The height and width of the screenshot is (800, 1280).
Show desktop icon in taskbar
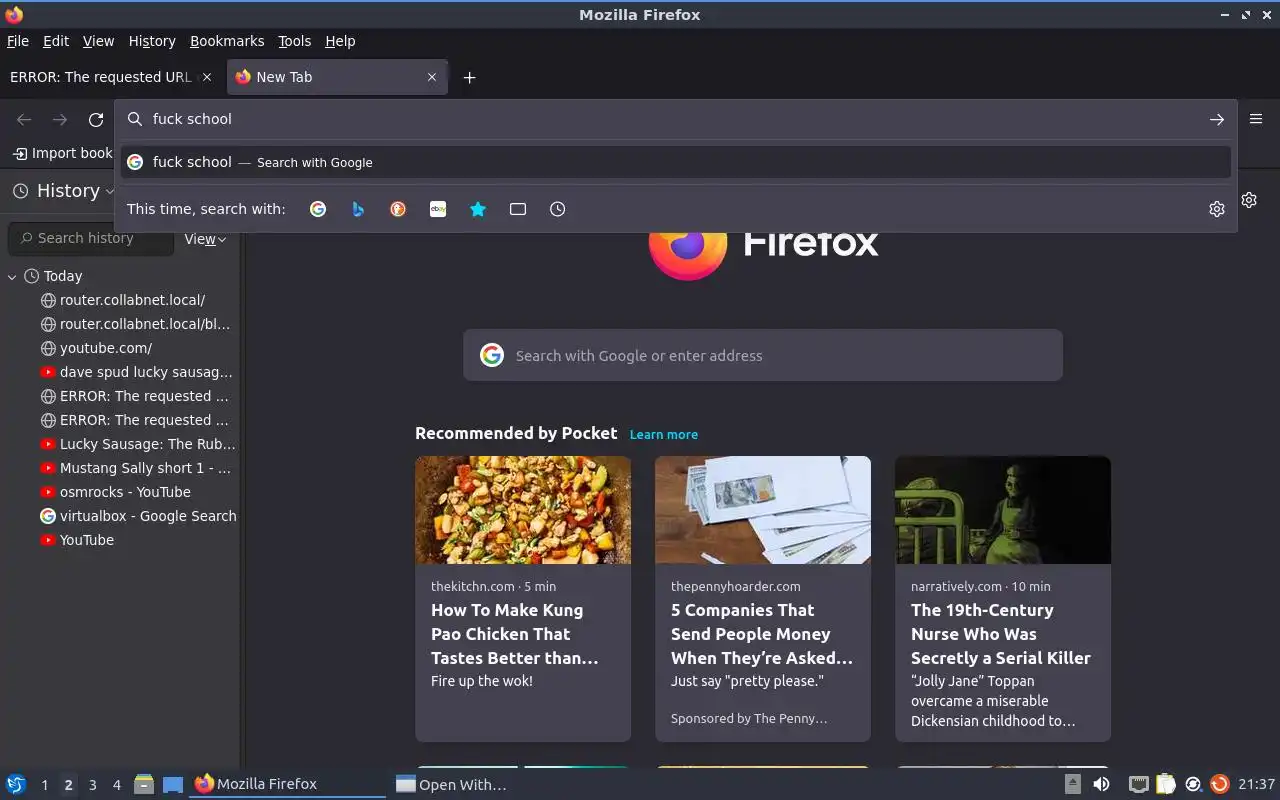173,784
